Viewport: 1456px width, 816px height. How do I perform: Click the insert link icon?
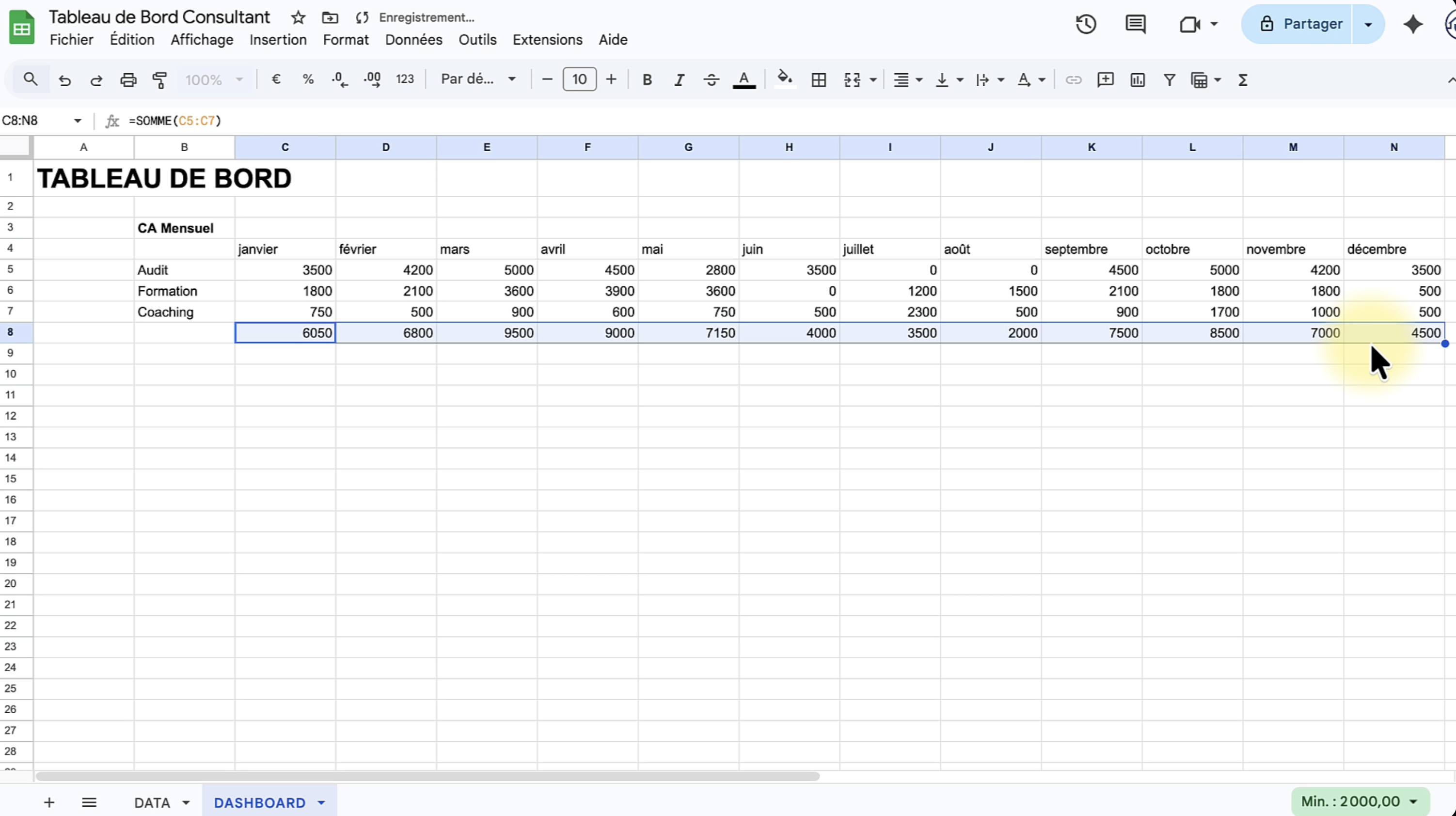click(1073, 79)
